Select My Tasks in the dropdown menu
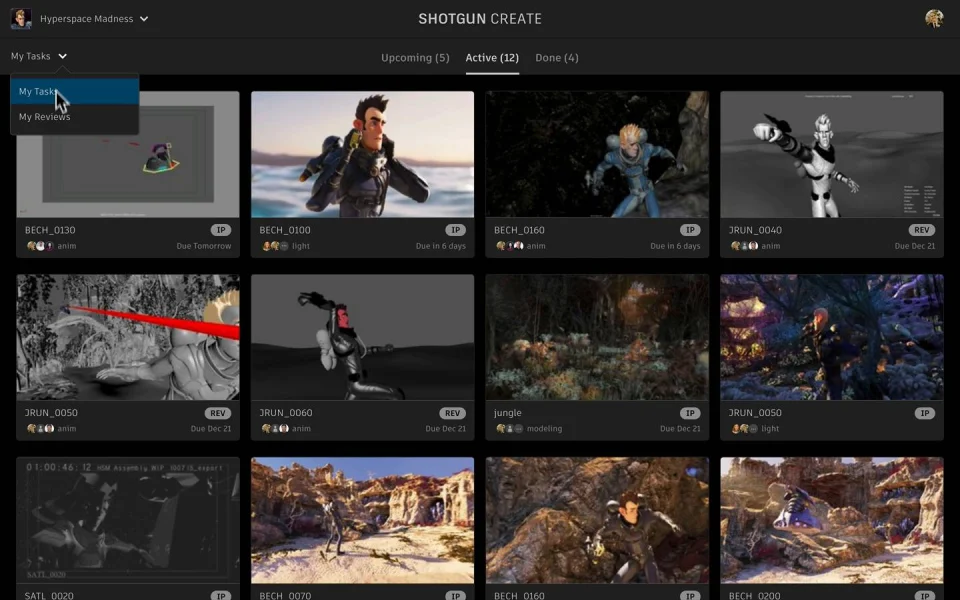Viewport: 960px width, 600px height. click(75, 92)
